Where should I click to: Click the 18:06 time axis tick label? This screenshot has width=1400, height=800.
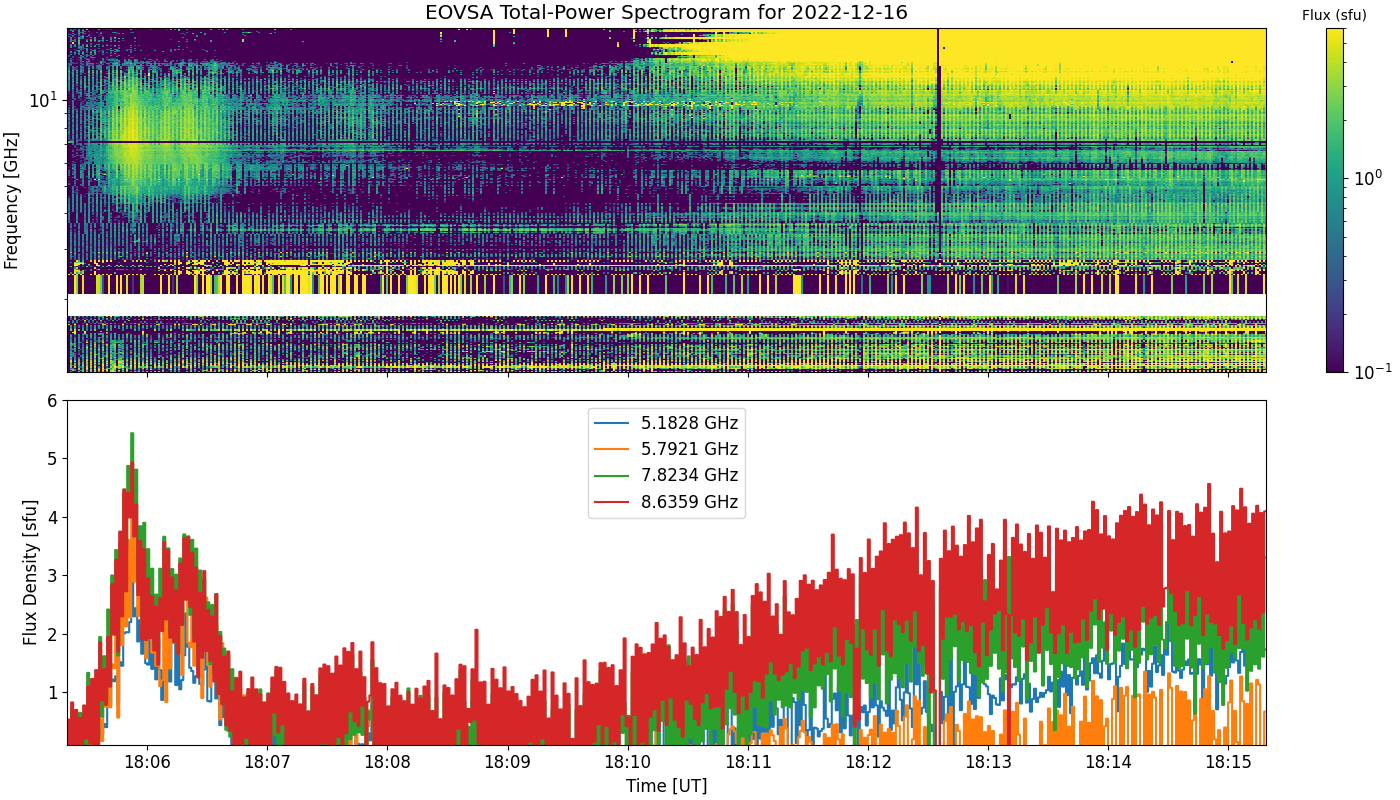(x=147, y=762)
